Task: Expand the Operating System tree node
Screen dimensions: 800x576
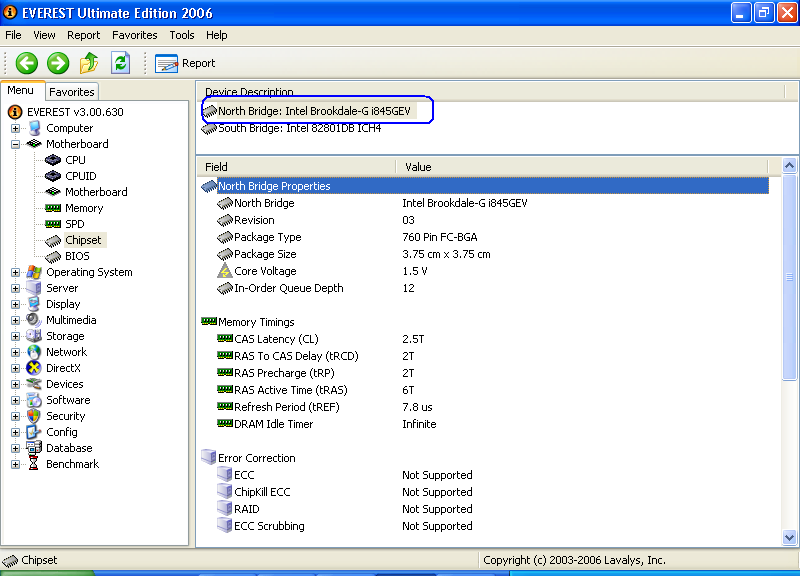Action: point(15,272)
